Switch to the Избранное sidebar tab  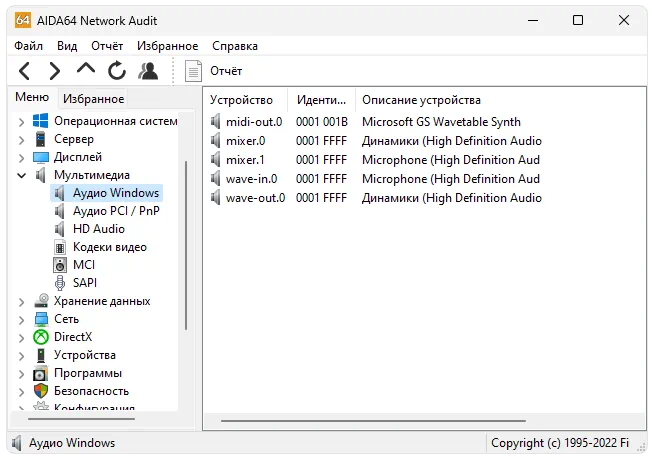click(x=93, y=99)
